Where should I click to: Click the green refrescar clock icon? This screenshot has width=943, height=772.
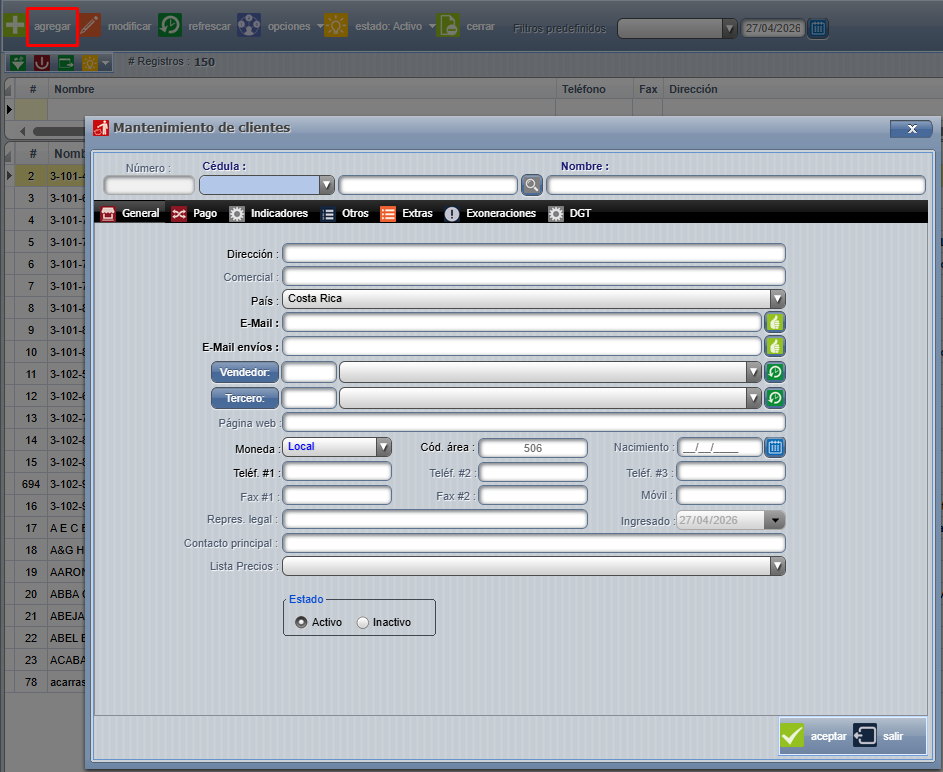170,26
